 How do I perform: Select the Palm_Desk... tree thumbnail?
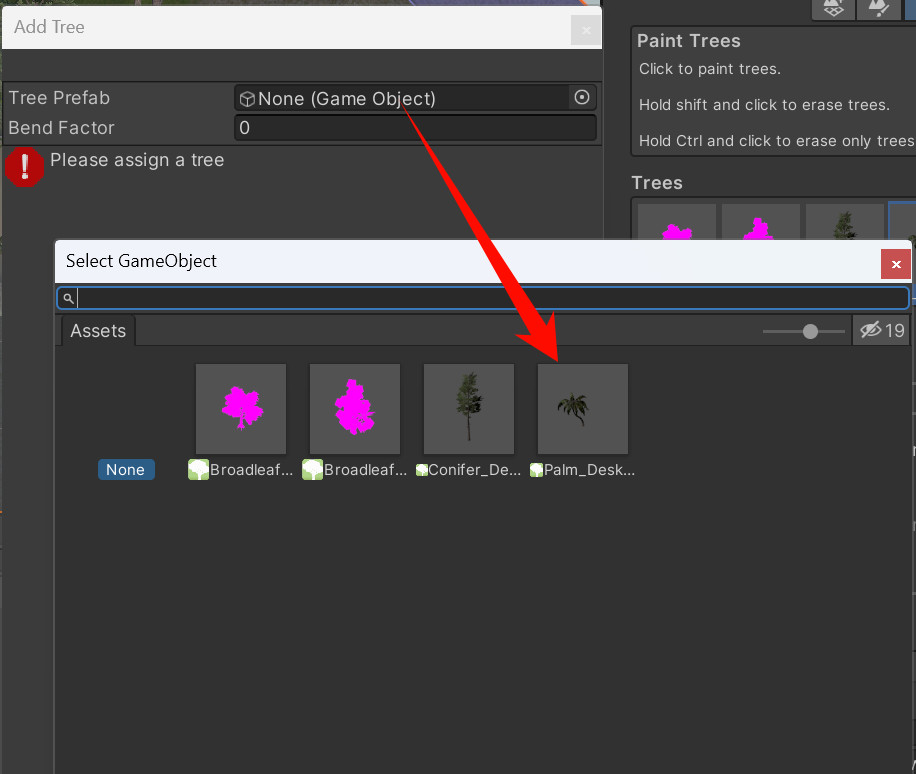(582, 408)
